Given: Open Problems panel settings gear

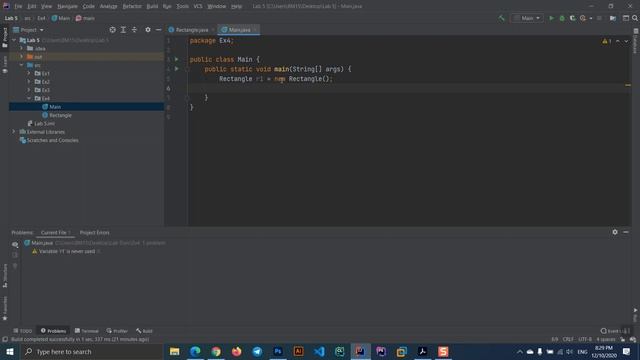Looking at the screenshot, I should pos(615,232).
